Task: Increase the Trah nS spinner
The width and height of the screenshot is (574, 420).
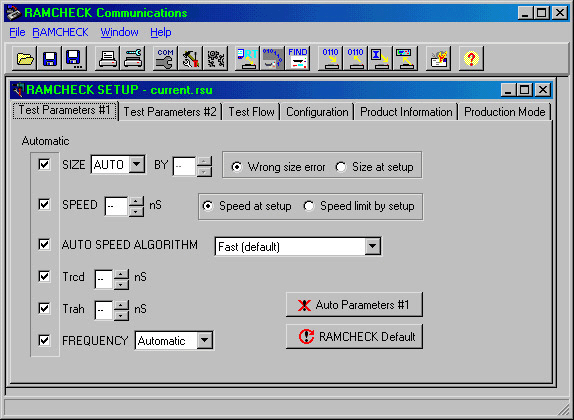Action: [x=121, y=305]
